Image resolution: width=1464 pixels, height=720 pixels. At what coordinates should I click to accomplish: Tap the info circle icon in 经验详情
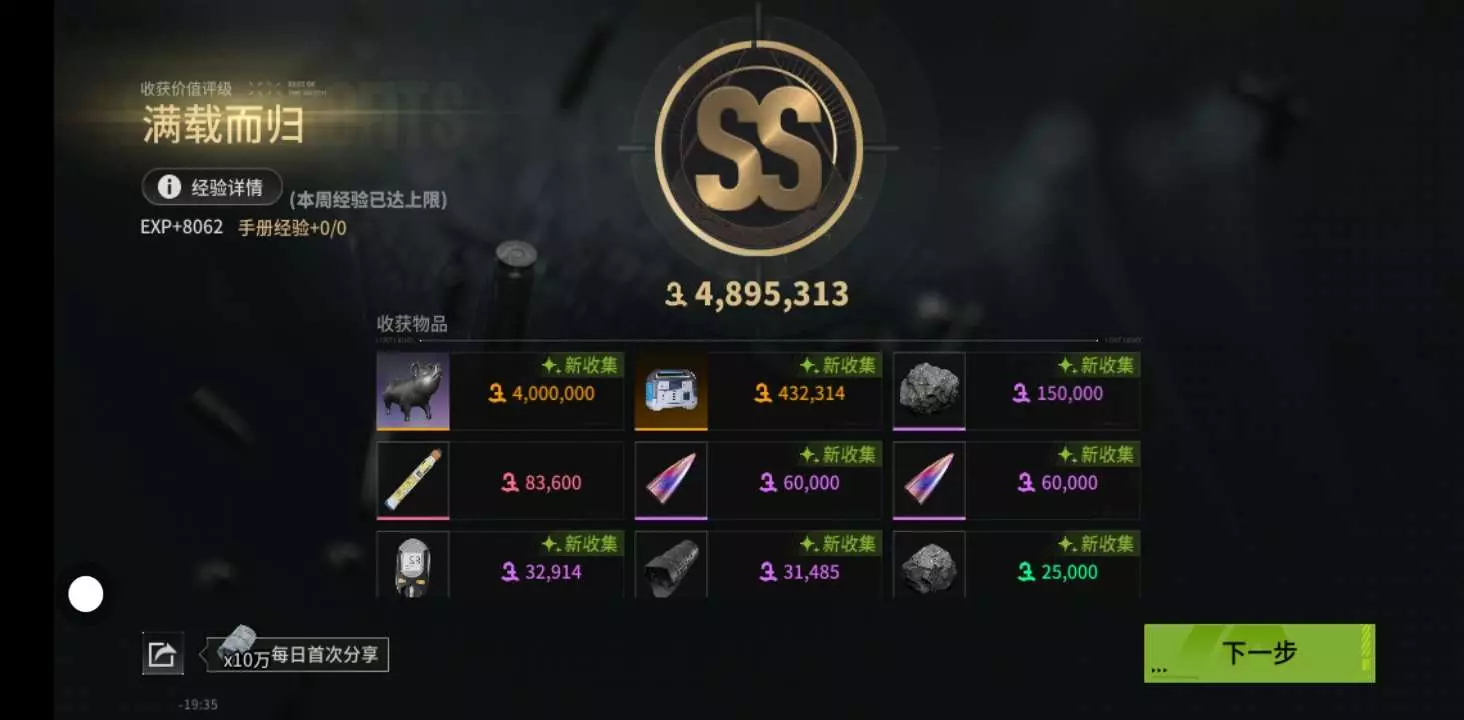[x=169, y=187]
